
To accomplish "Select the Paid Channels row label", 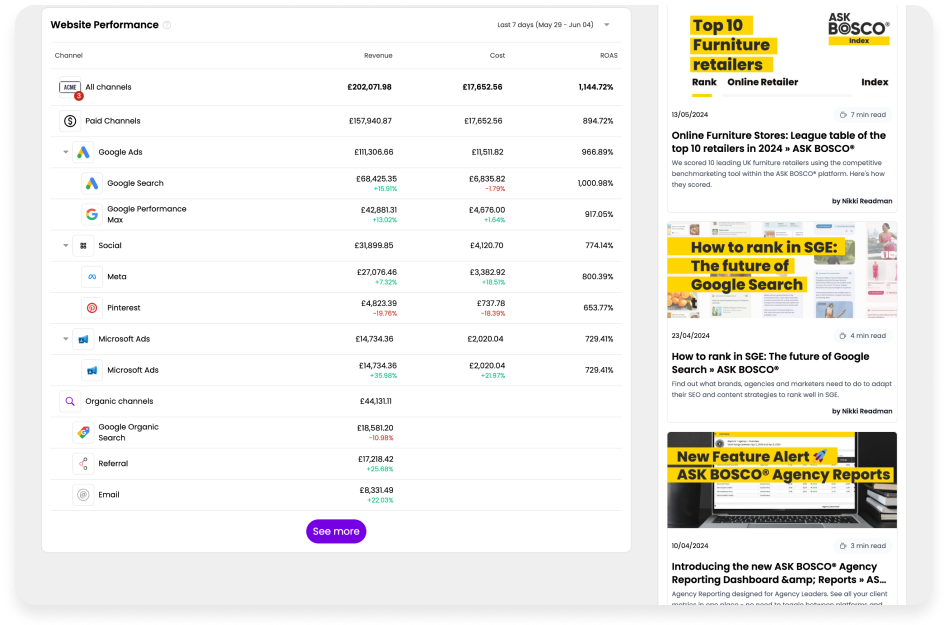I will click(x=112, y=121).
